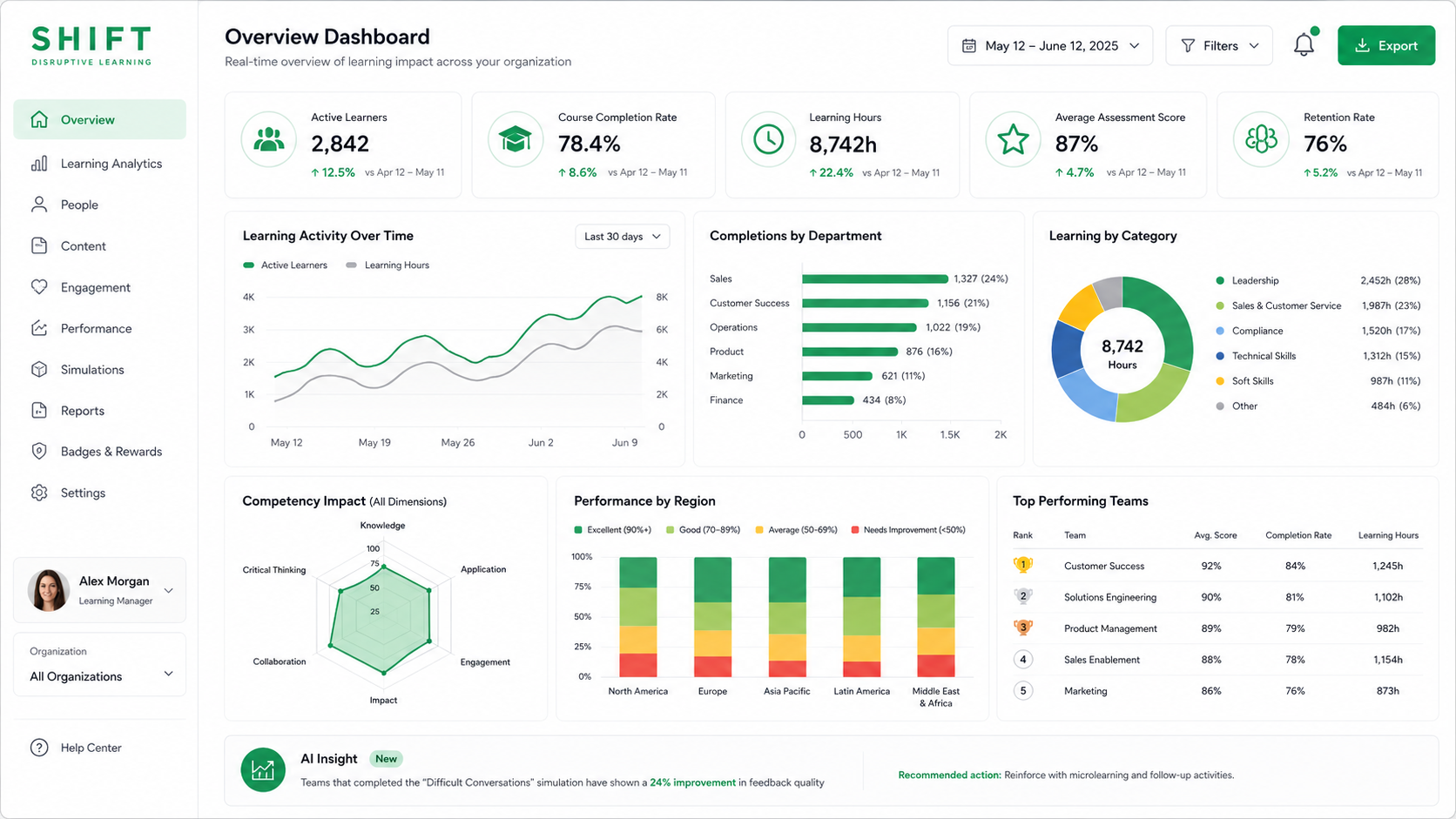Open notifications bell icon
This screenshot has height=819, width=1456.
[1304, 44]
